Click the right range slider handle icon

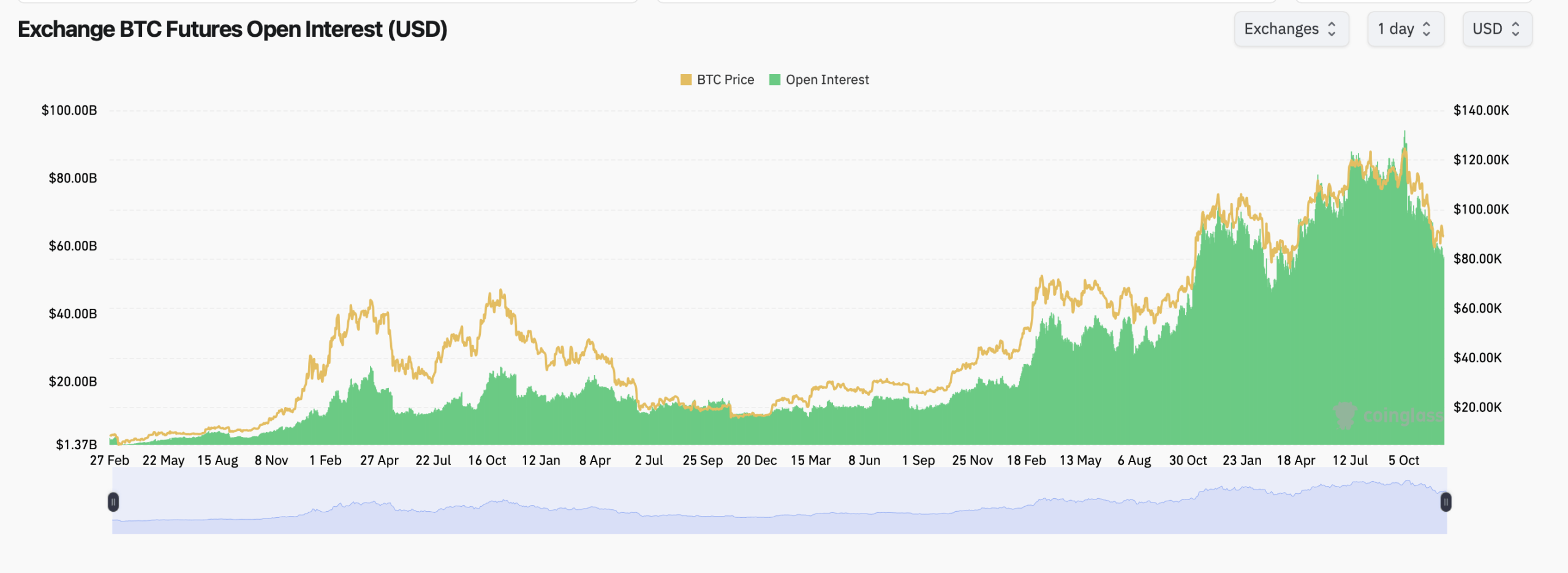tap(1445, 501)
